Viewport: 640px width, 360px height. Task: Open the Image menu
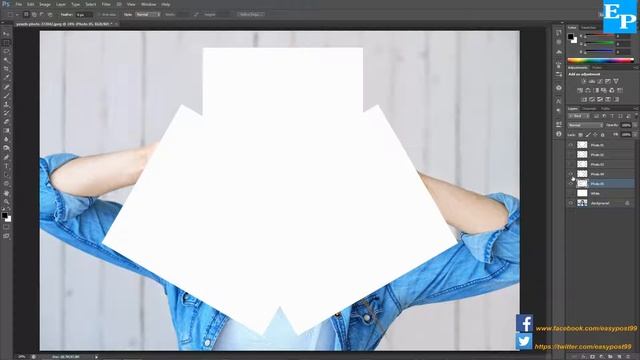(x=45, y=4)
